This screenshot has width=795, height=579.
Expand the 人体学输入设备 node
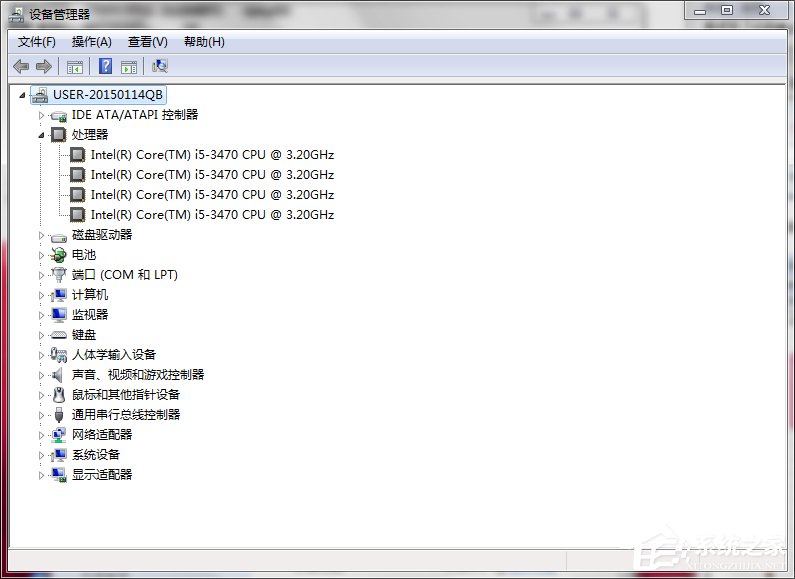pos(41,355)
